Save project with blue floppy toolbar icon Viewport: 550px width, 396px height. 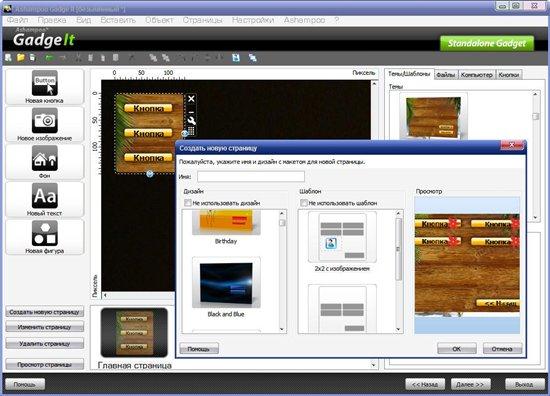click(236, 58)
